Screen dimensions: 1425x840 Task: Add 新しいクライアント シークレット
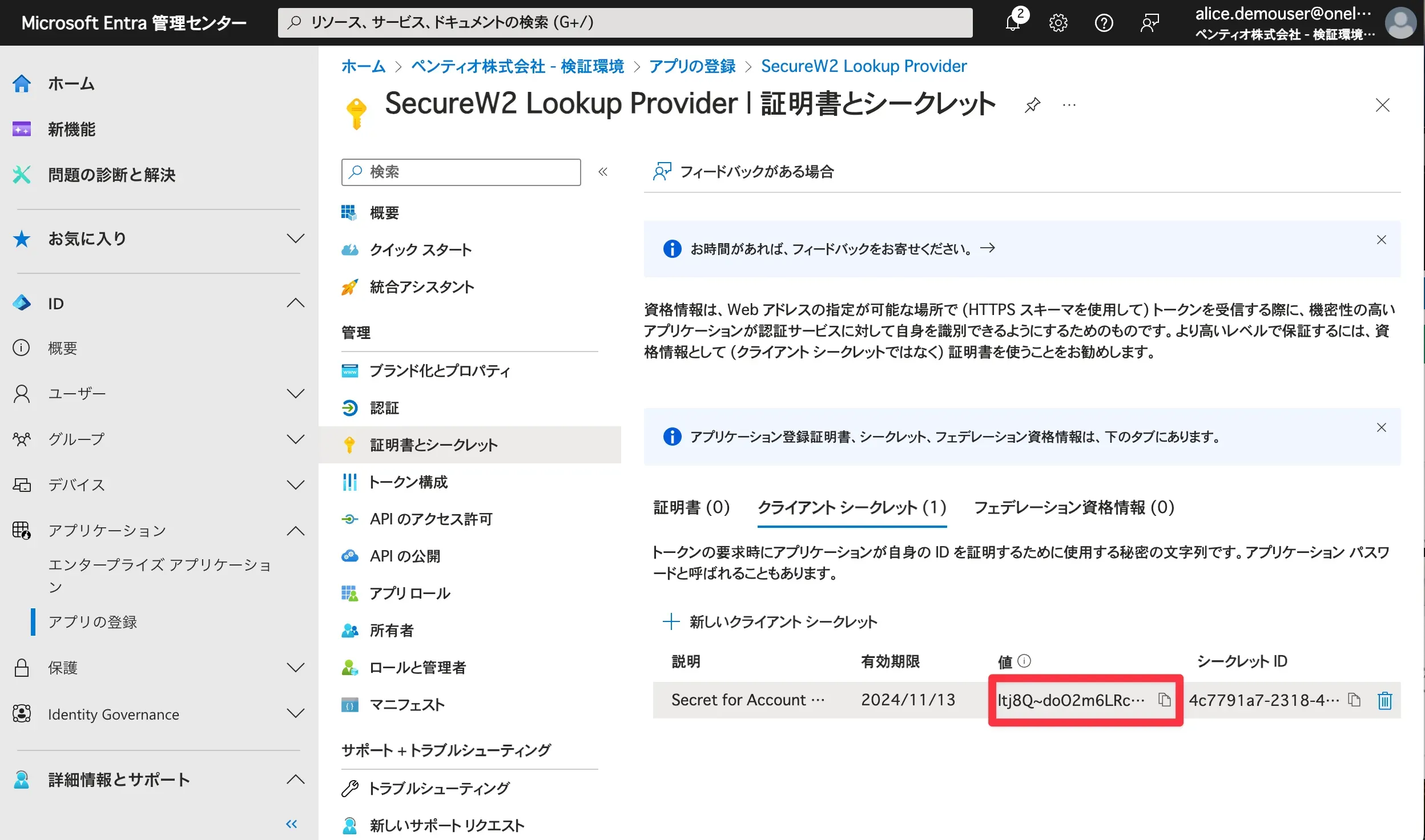pos(771,621)
